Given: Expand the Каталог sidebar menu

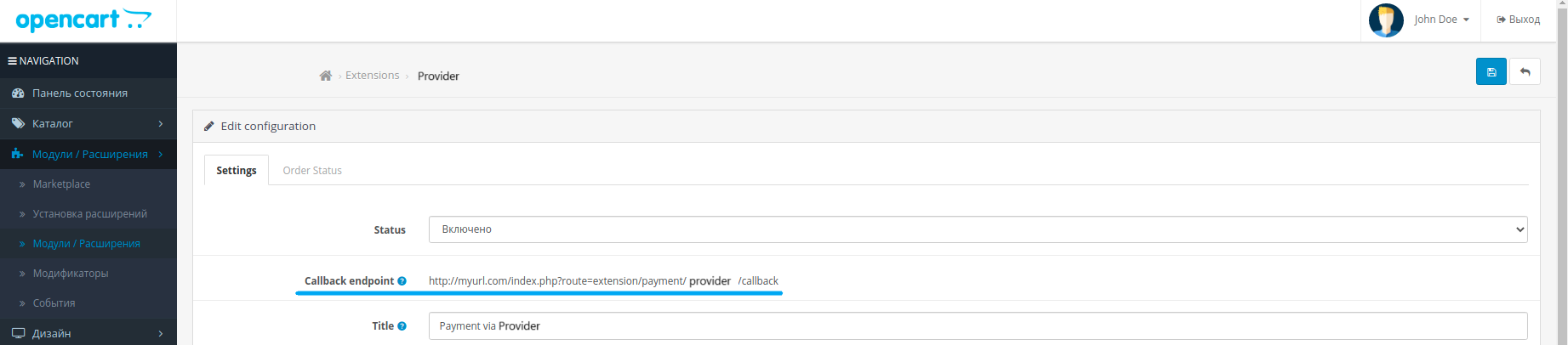Looking at the screenshot, I should pos(88,124).
